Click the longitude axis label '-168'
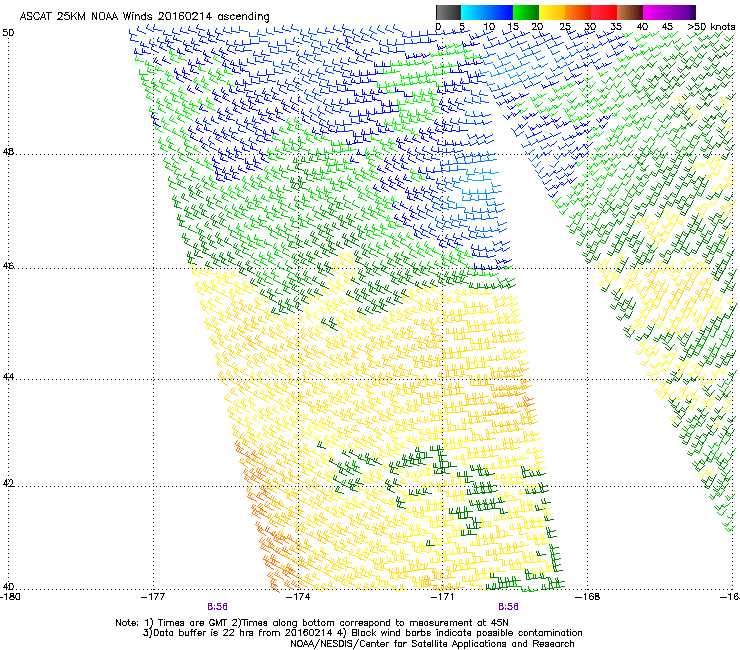740x650 pixels. [x=588, y=597]
